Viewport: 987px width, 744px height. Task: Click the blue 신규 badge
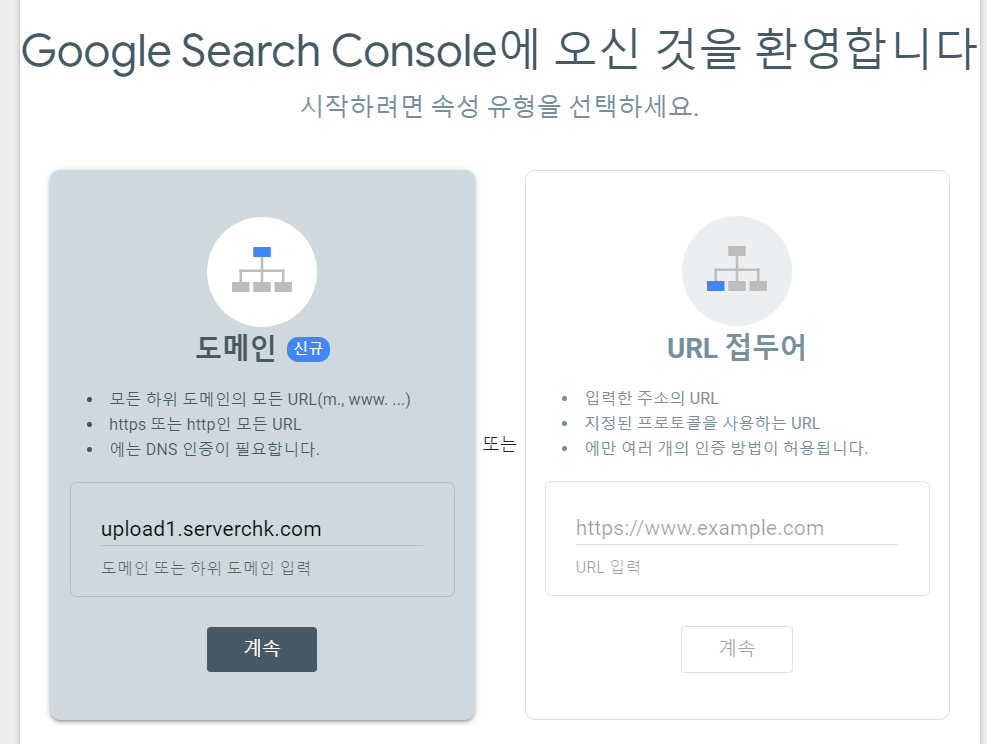tap(308, 349)
